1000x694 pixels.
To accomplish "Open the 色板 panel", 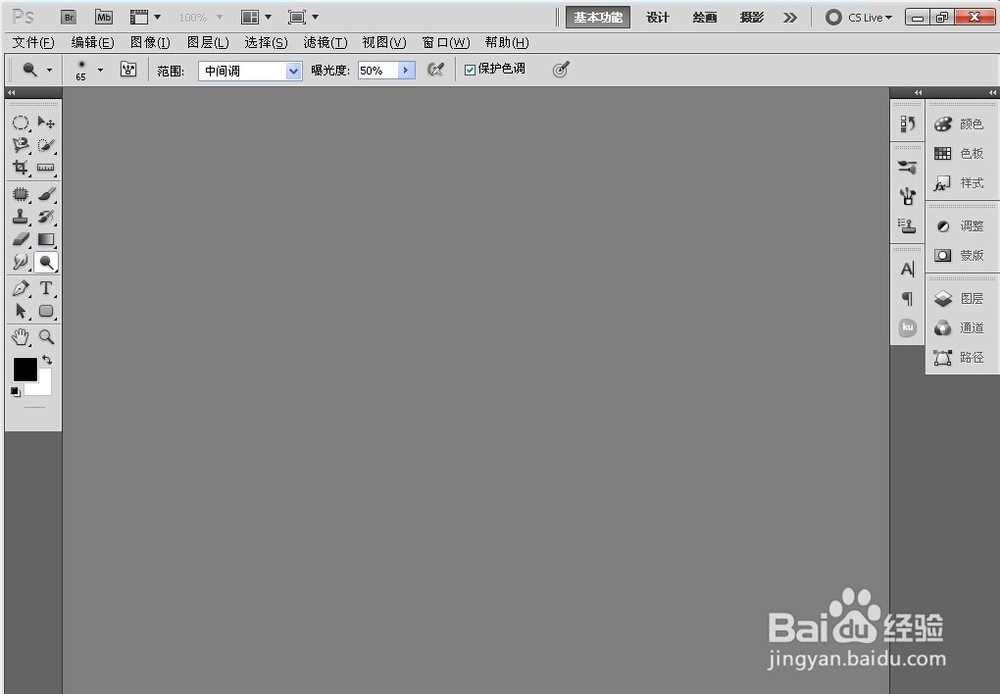I will [x=961, y=153].
